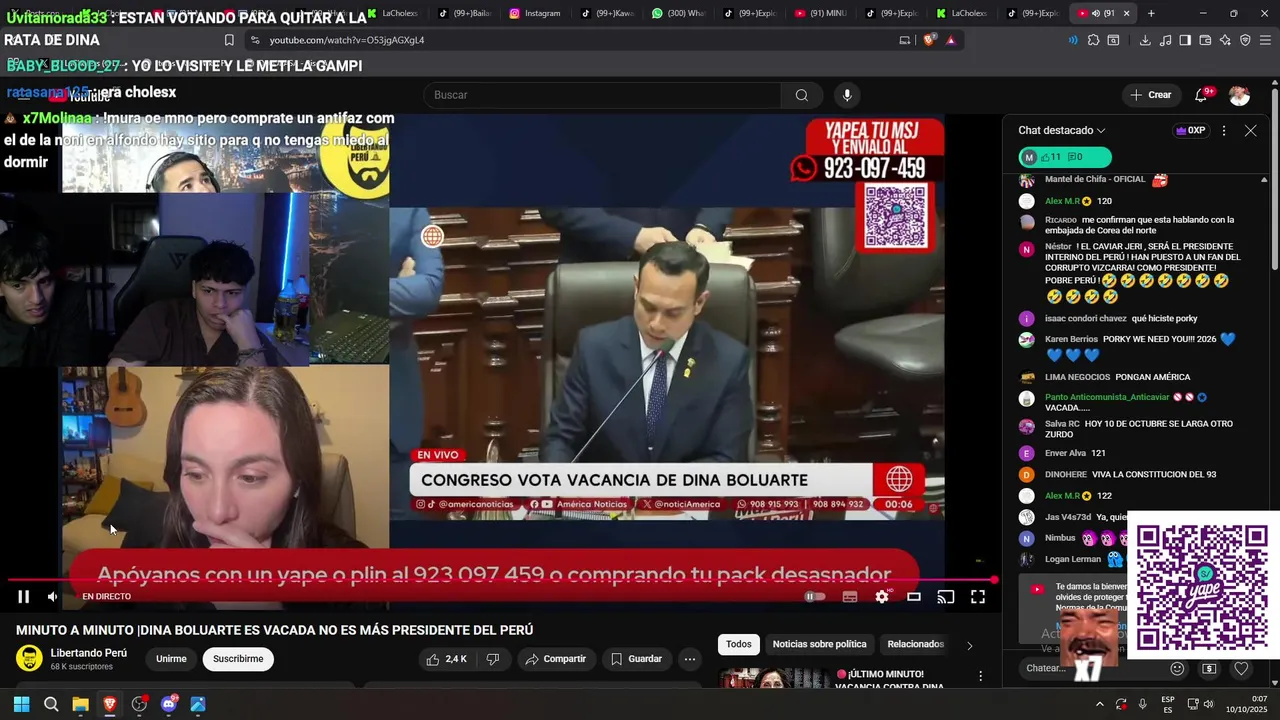This screenshot has width=1280, height=720.
Task: Switch to theater mode view
Action: 914,597
